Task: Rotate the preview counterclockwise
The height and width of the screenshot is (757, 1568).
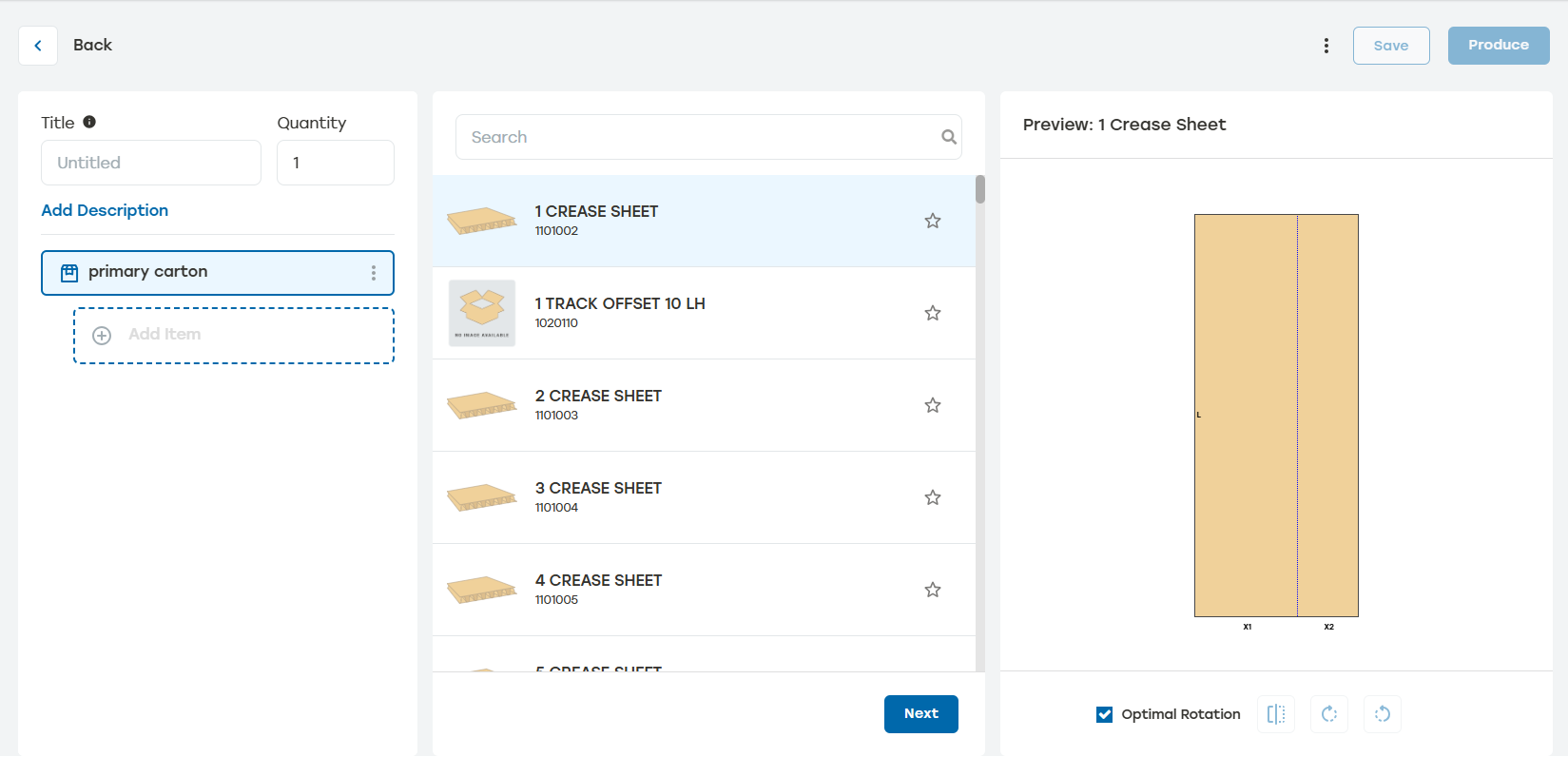Action: click(1382, 714)
